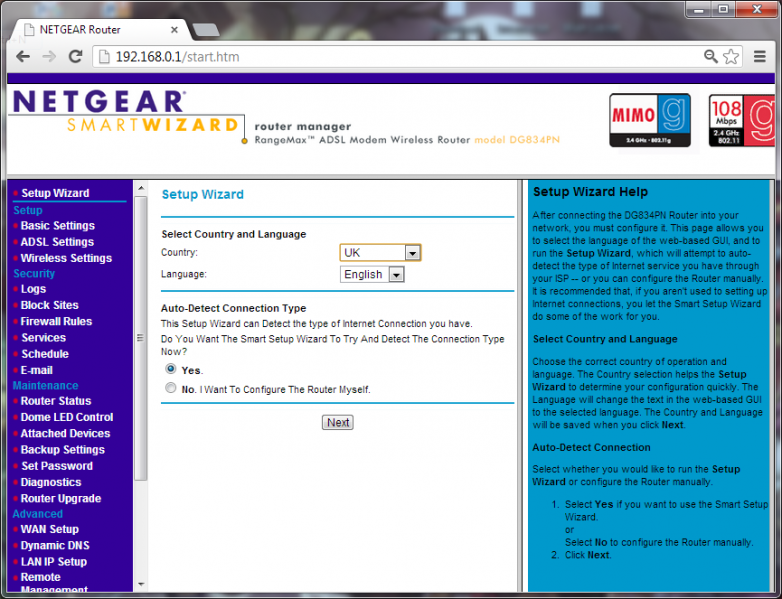The height and width of the screenshot is (599, 782).
Task: Click the 108 Mbps g badge image
Action: [741, 120]
